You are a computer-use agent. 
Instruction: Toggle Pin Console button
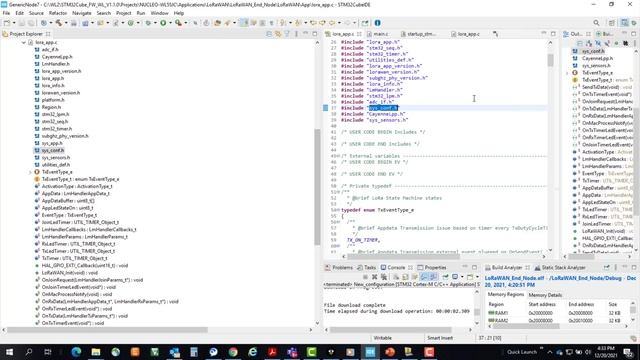tap(445, 277)
